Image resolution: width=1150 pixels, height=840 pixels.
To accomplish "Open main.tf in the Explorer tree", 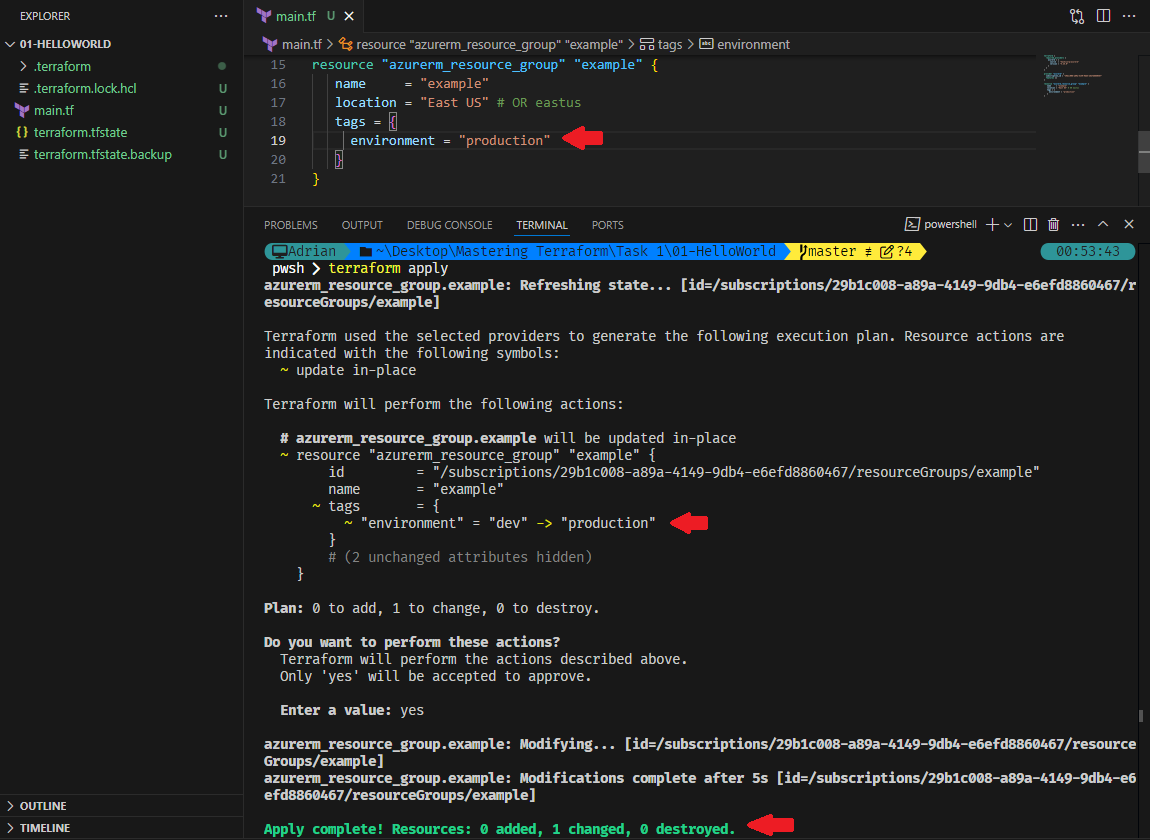I will [54, 110].
